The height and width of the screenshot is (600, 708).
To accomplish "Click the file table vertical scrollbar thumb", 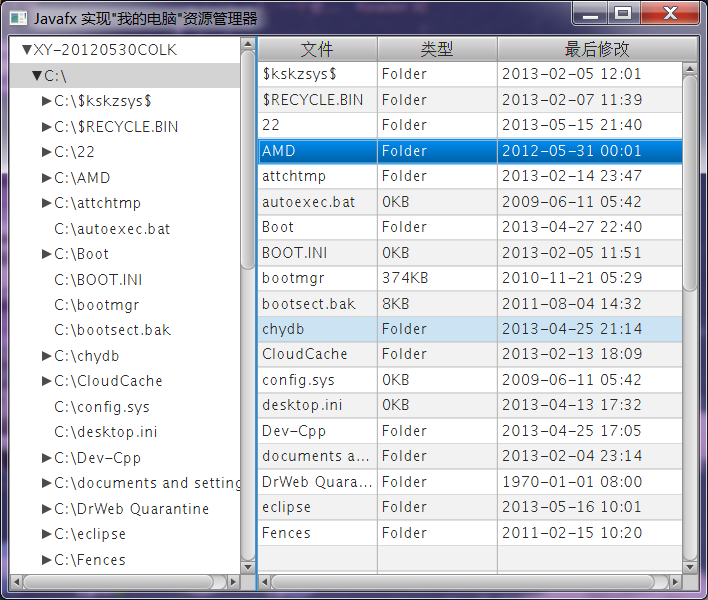I will [689, 183].
